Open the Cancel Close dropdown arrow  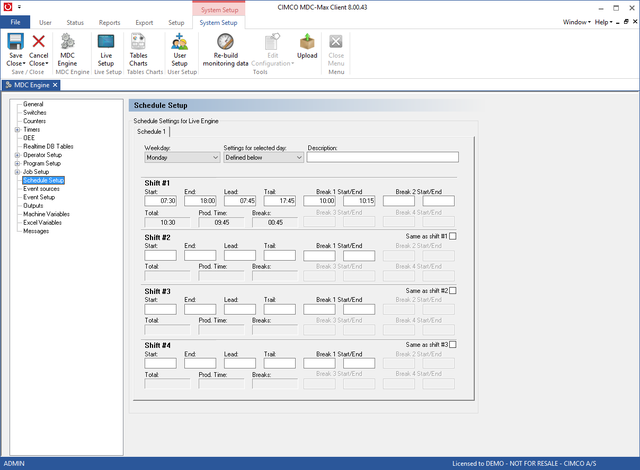pyautogui.click(x=47, y=63)
